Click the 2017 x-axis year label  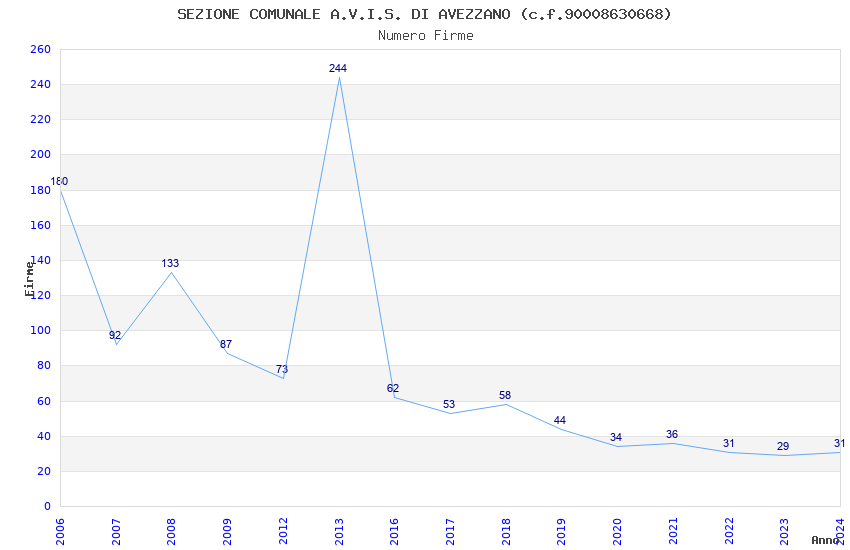point(450,532)
